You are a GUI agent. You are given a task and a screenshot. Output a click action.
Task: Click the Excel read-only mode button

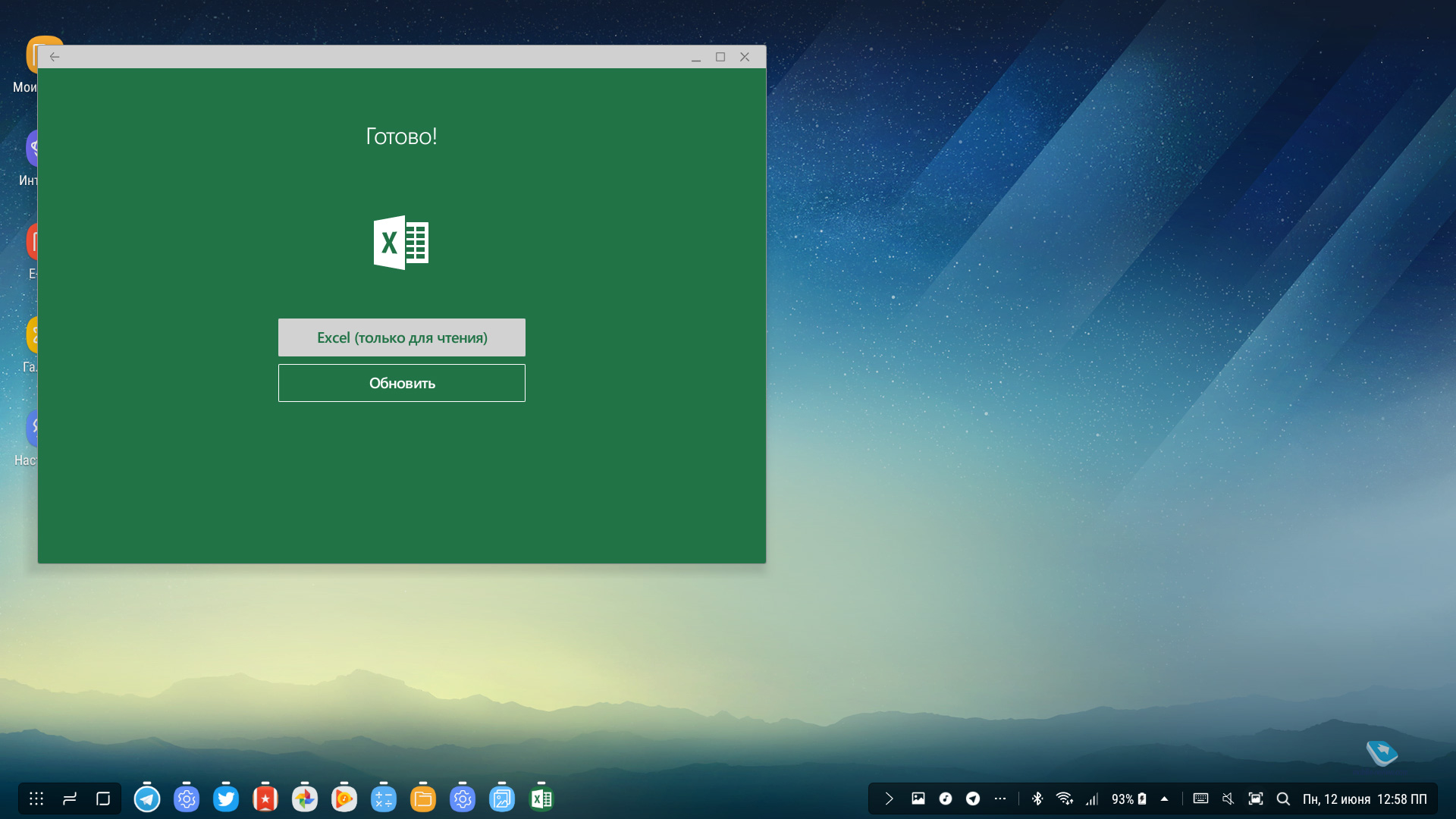pos(401,337)
